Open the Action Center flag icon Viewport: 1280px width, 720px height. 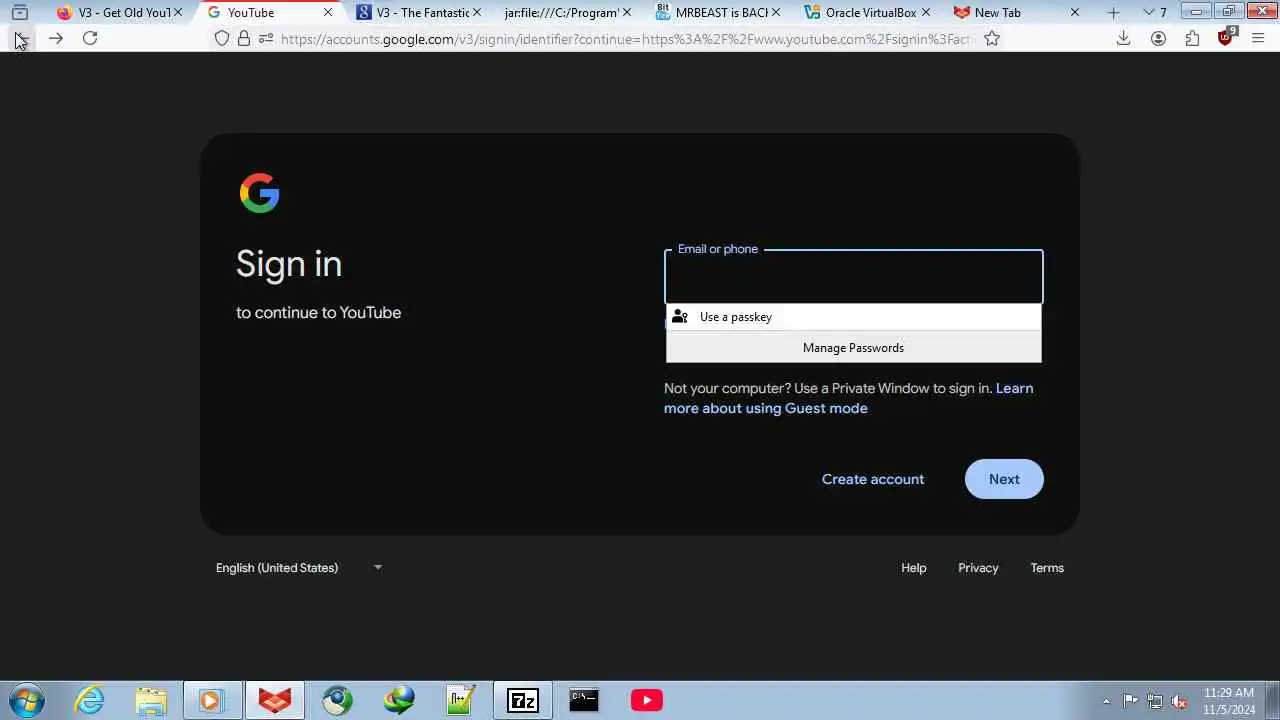[x=1130, y=701]
